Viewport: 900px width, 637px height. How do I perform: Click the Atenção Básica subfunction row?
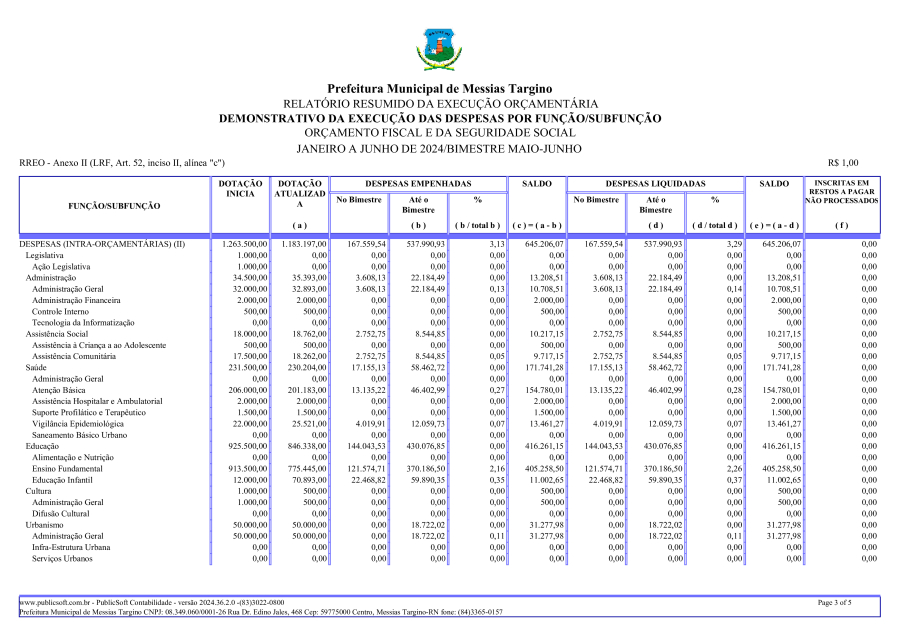click(x=59, y=391)
